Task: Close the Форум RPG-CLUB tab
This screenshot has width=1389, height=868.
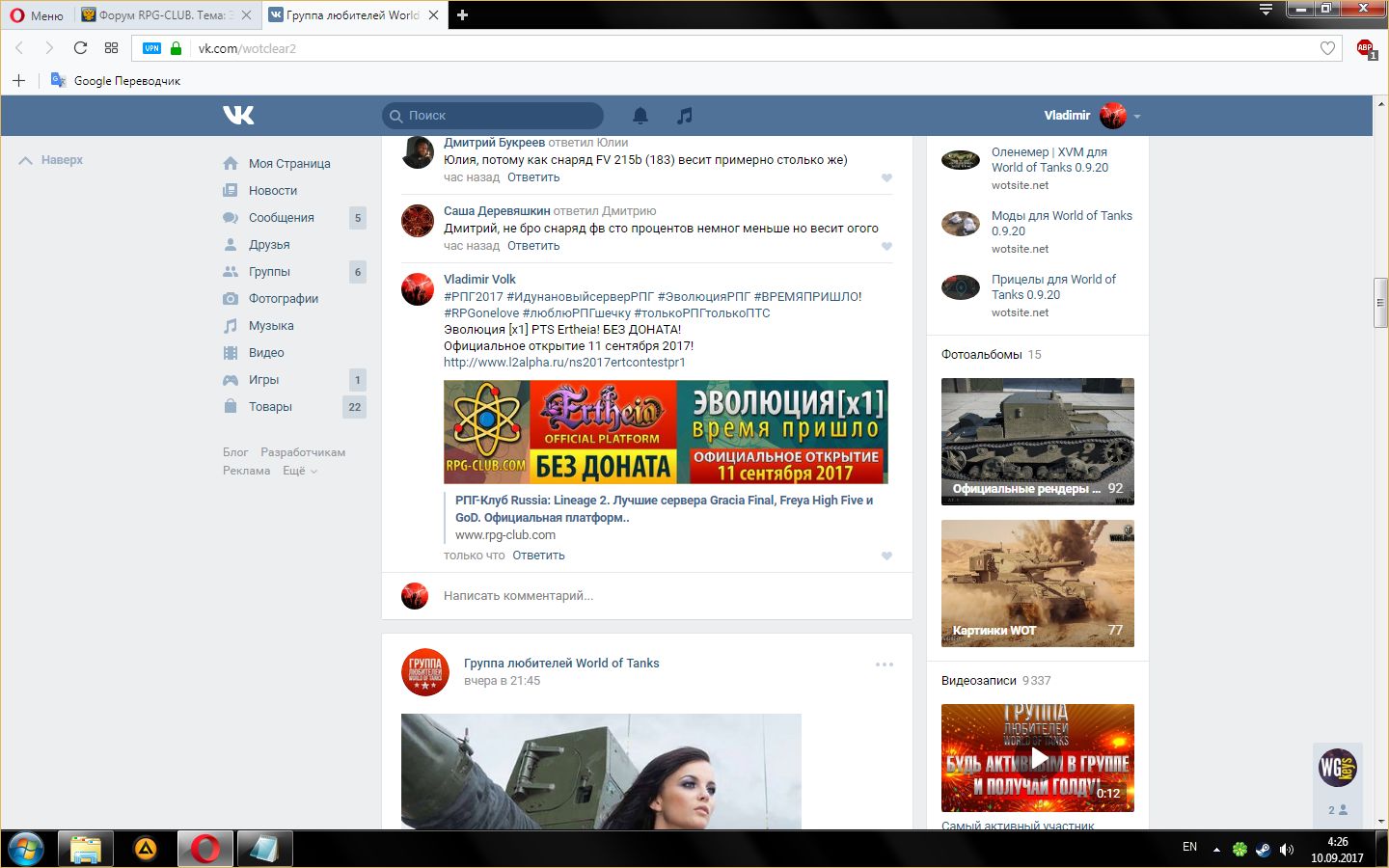Action: pos(247,14)
